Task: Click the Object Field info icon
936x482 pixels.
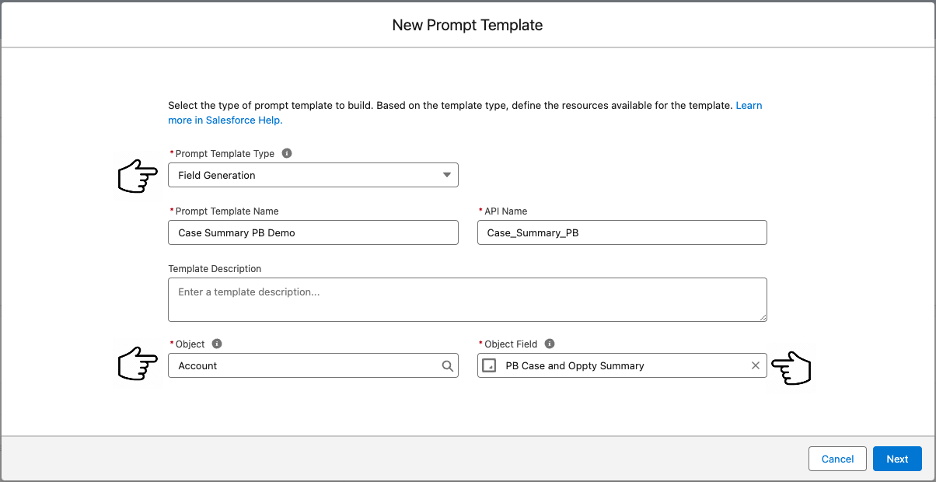Action: click(550, 344)
